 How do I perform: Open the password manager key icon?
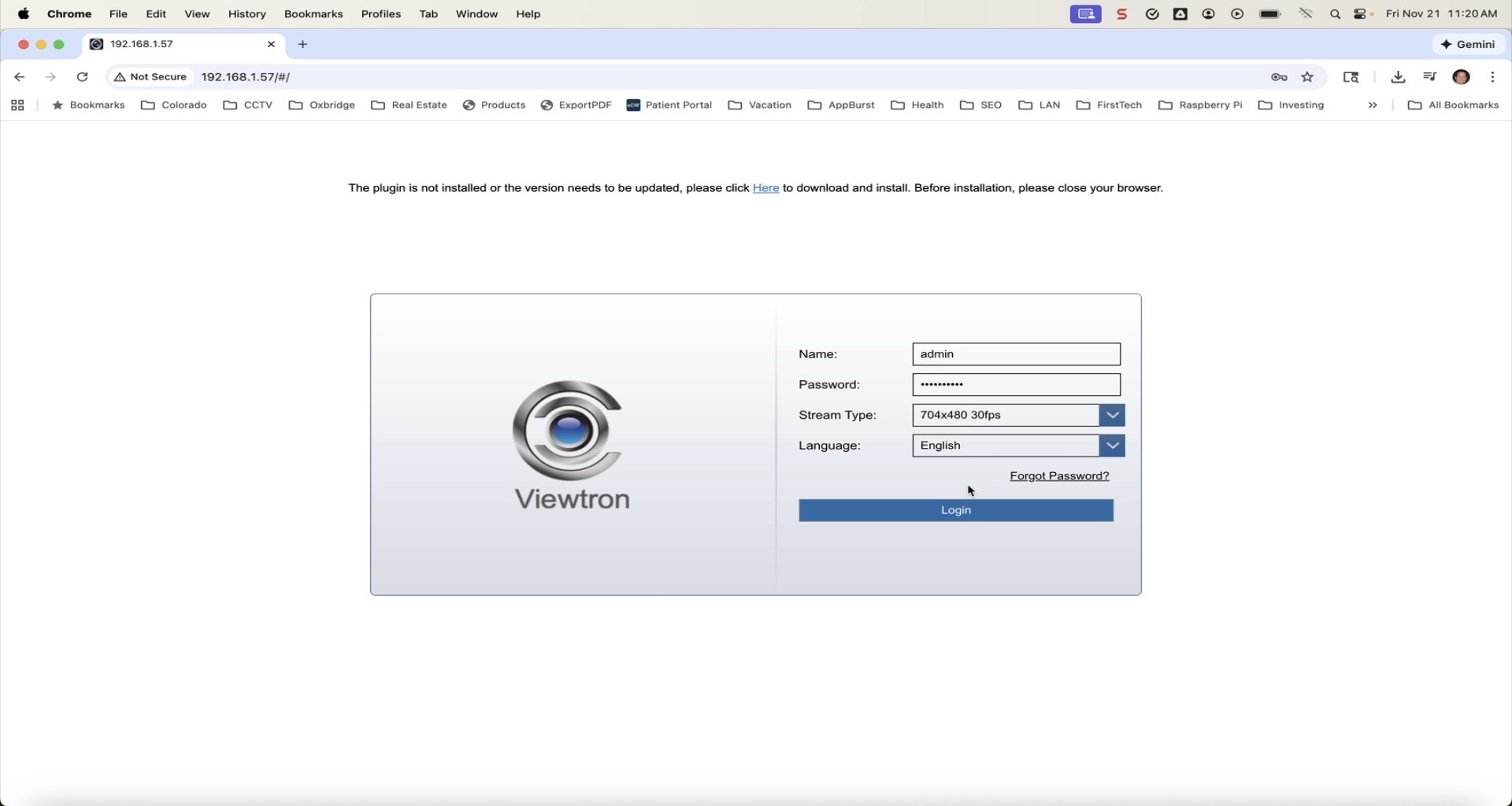coord(1279,77)
